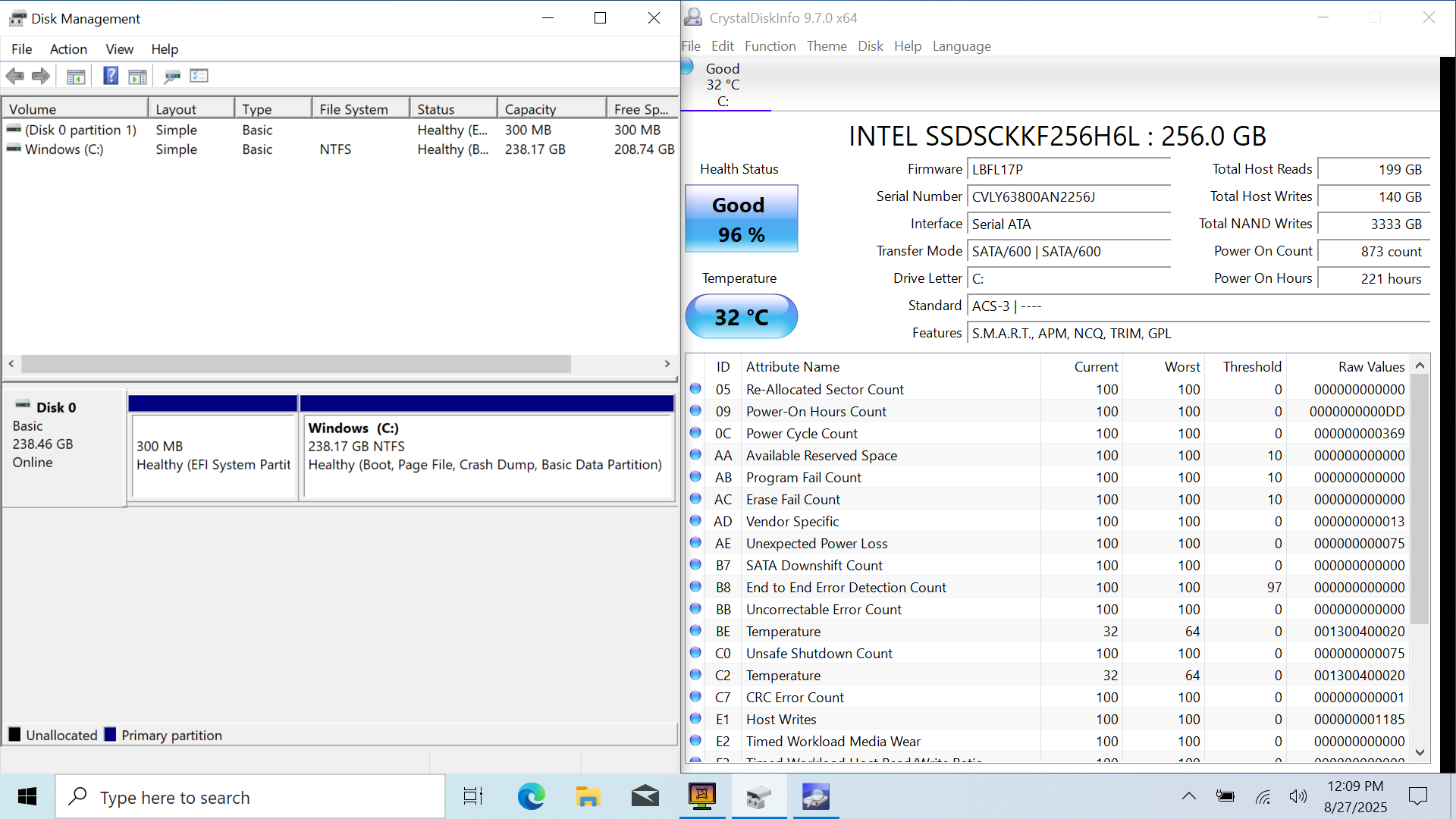
Task: Click the status dot for Unexpected Power Loss
Action: [695, 542]
